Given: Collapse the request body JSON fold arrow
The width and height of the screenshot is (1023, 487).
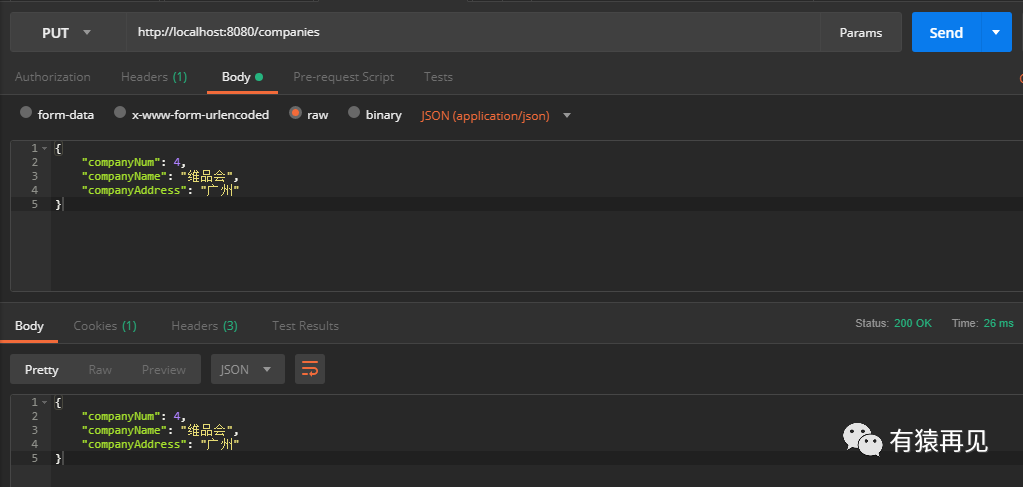Looking at the screenshot, I should (44, 148).
